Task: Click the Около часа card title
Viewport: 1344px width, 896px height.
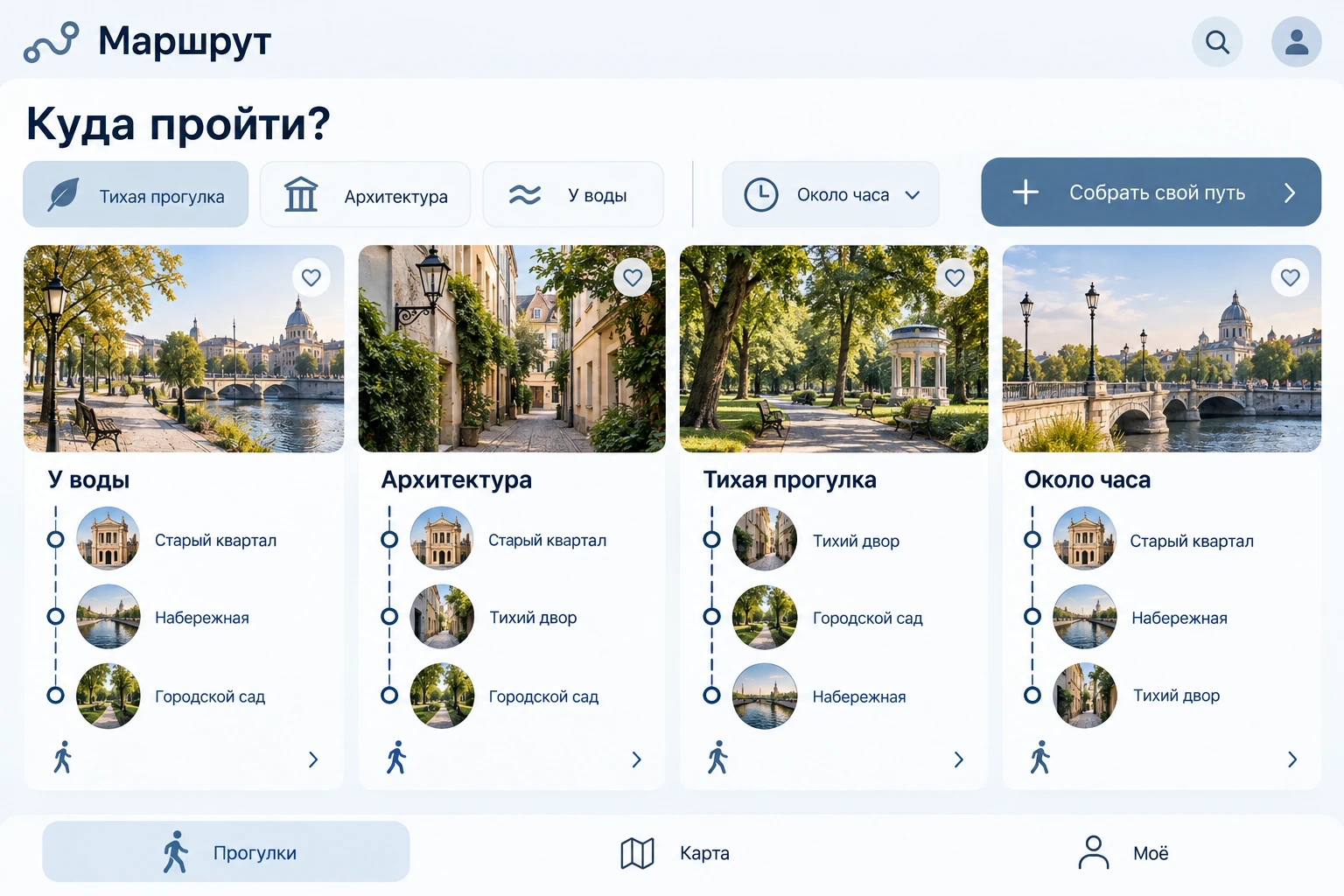Action: 1088,479
